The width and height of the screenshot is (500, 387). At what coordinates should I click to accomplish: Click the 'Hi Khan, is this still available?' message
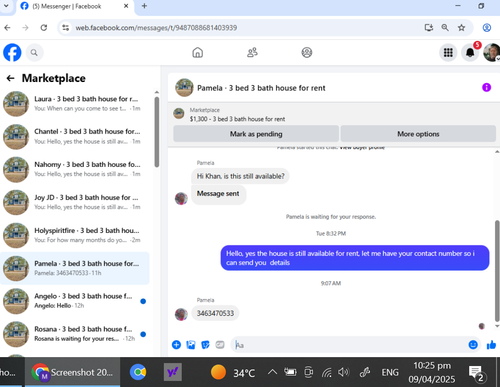(x=240, y=176)
